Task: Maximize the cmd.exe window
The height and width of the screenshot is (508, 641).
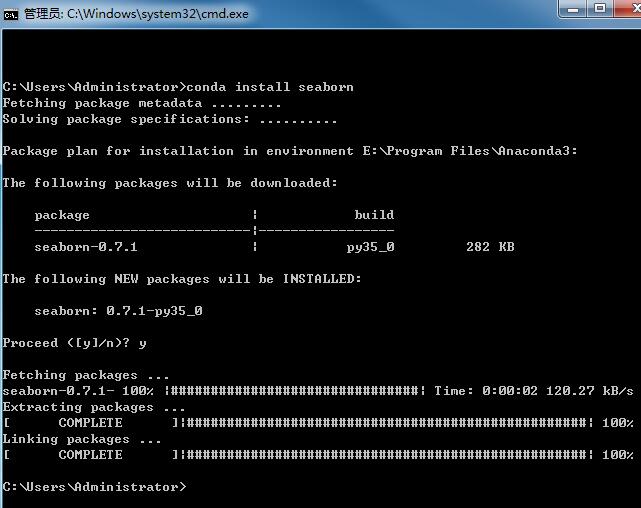Action: 600,8
